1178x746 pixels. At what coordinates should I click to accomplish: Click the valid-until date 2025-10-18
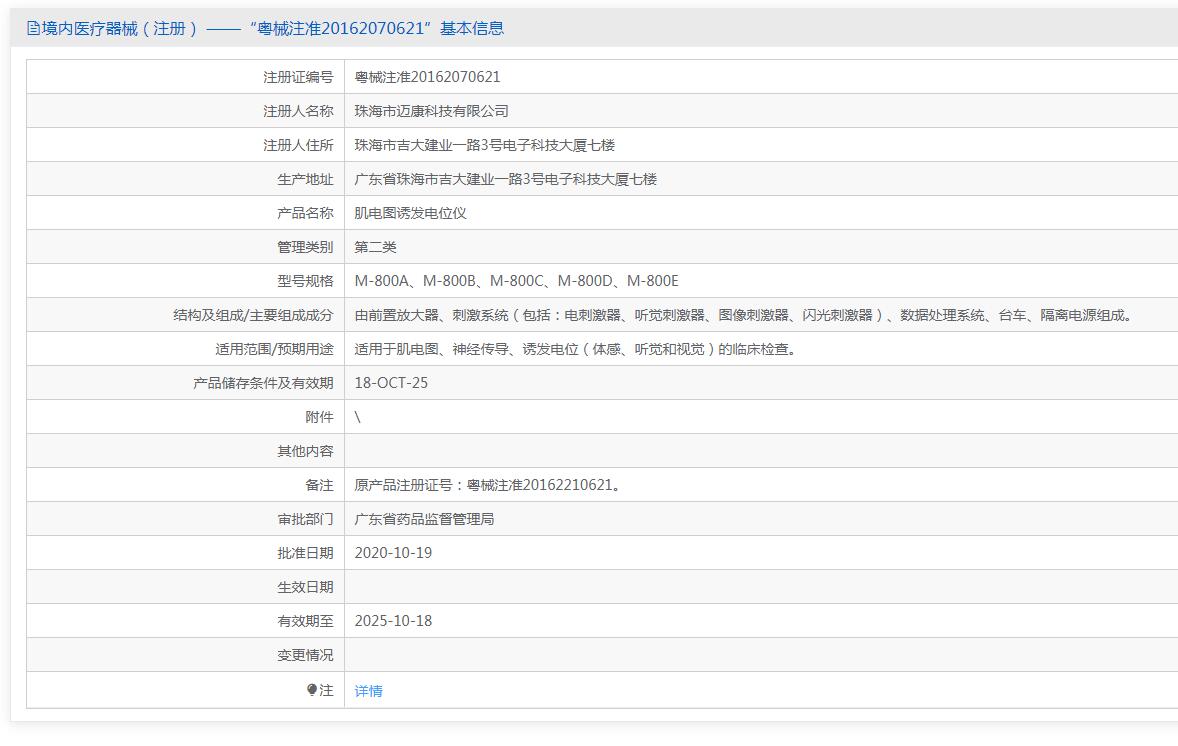click(393, 621)
